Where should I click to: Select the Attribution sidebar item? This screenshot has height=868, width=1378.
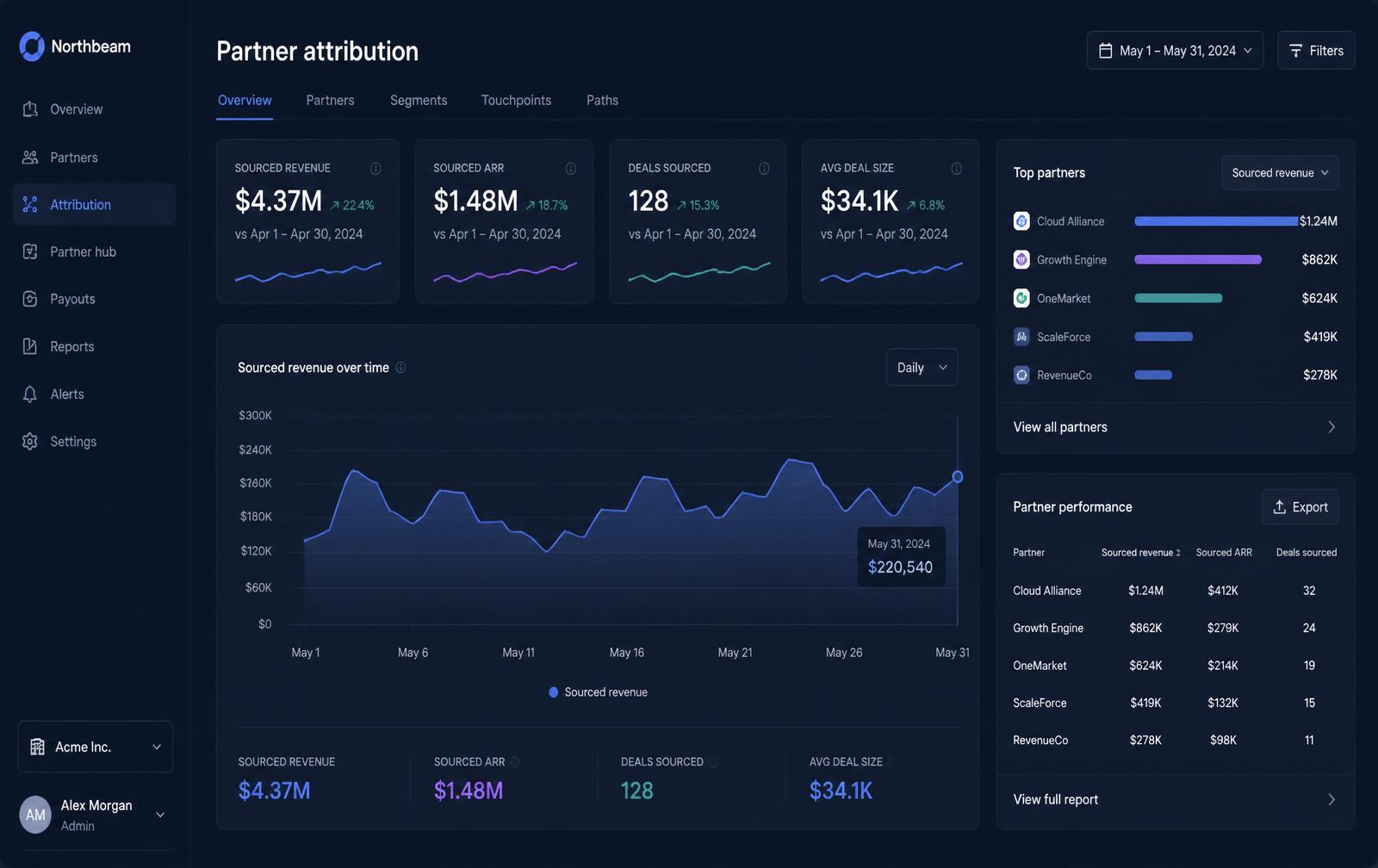[x=95, y=204]
